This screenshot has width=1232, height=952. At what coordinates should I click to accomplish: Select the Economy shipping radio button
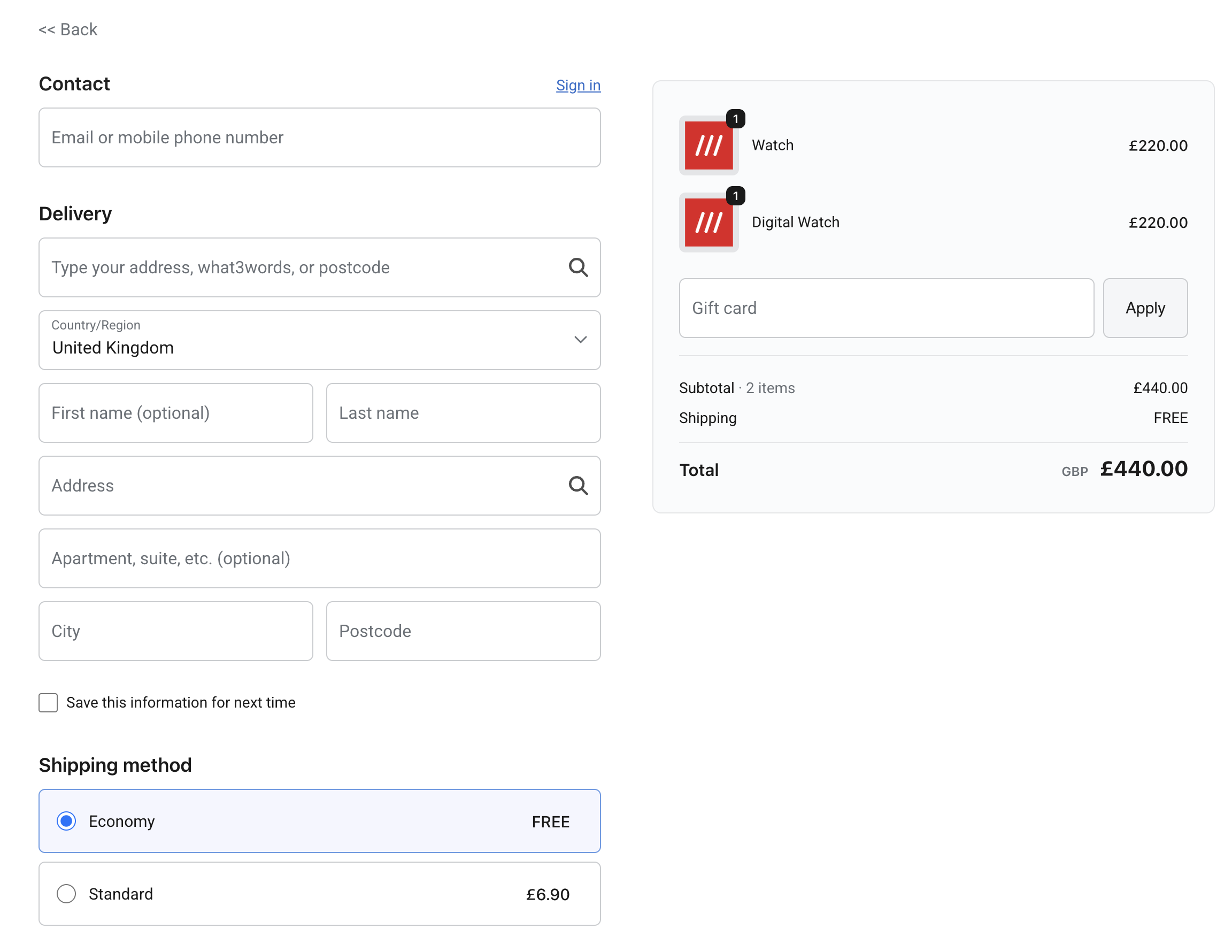click(66, 821)
